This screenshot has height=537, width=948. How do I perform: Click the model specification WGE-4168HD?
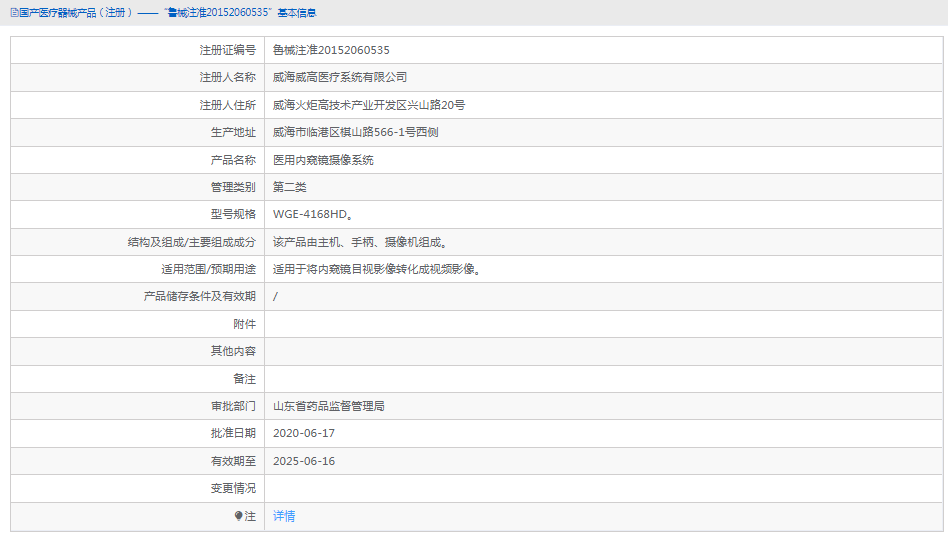(x=312, y=214)
